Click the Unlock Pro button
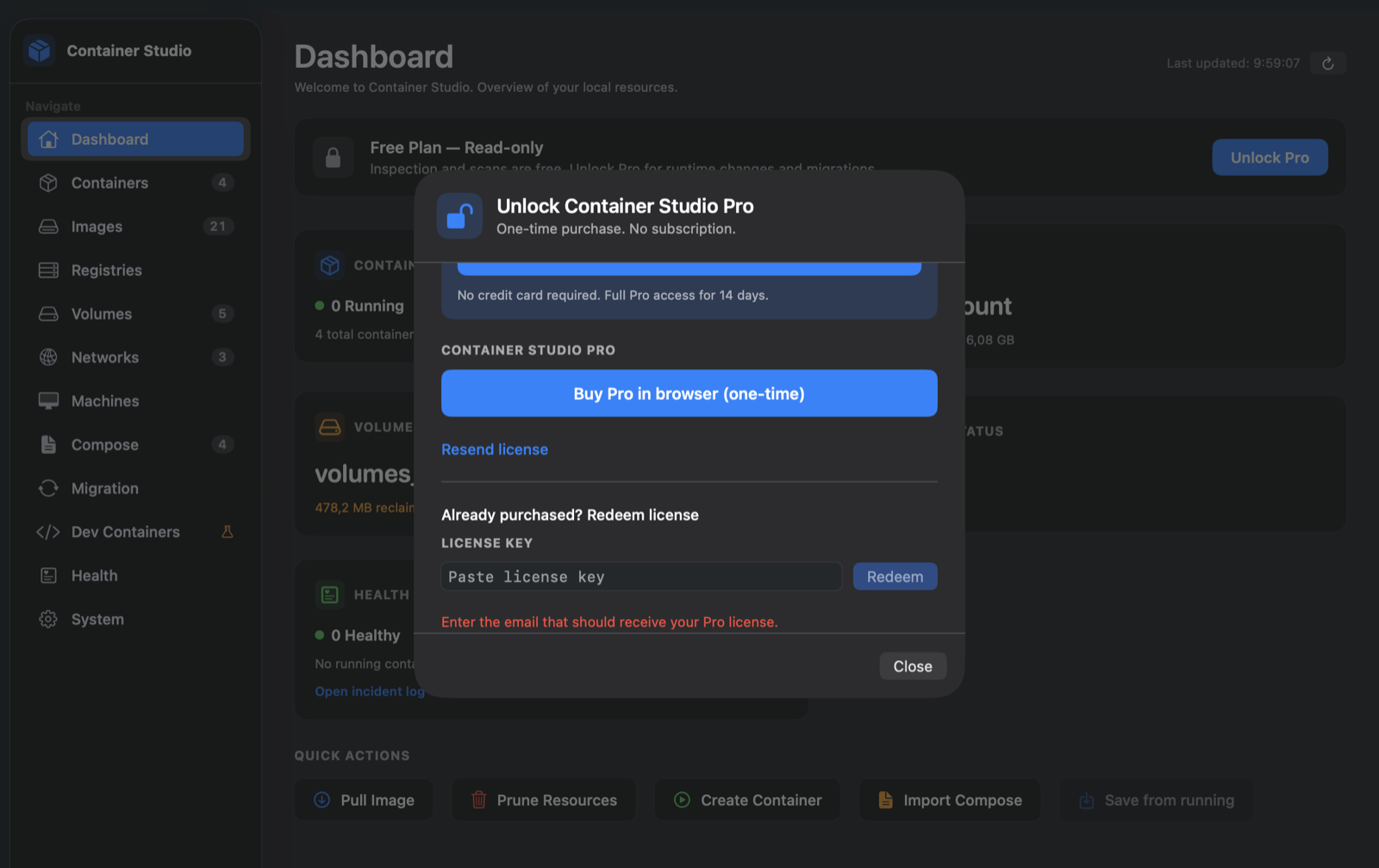This screenshot has height=868, width=1379. pyautogui.click(x=1270, y=158)
